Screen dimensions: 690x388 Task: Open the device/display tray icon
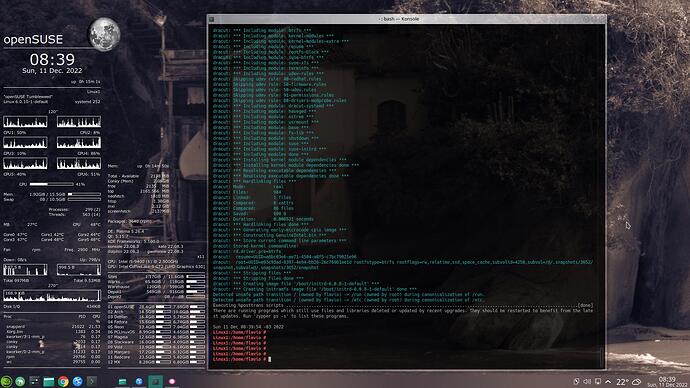[x=598, y=381]
